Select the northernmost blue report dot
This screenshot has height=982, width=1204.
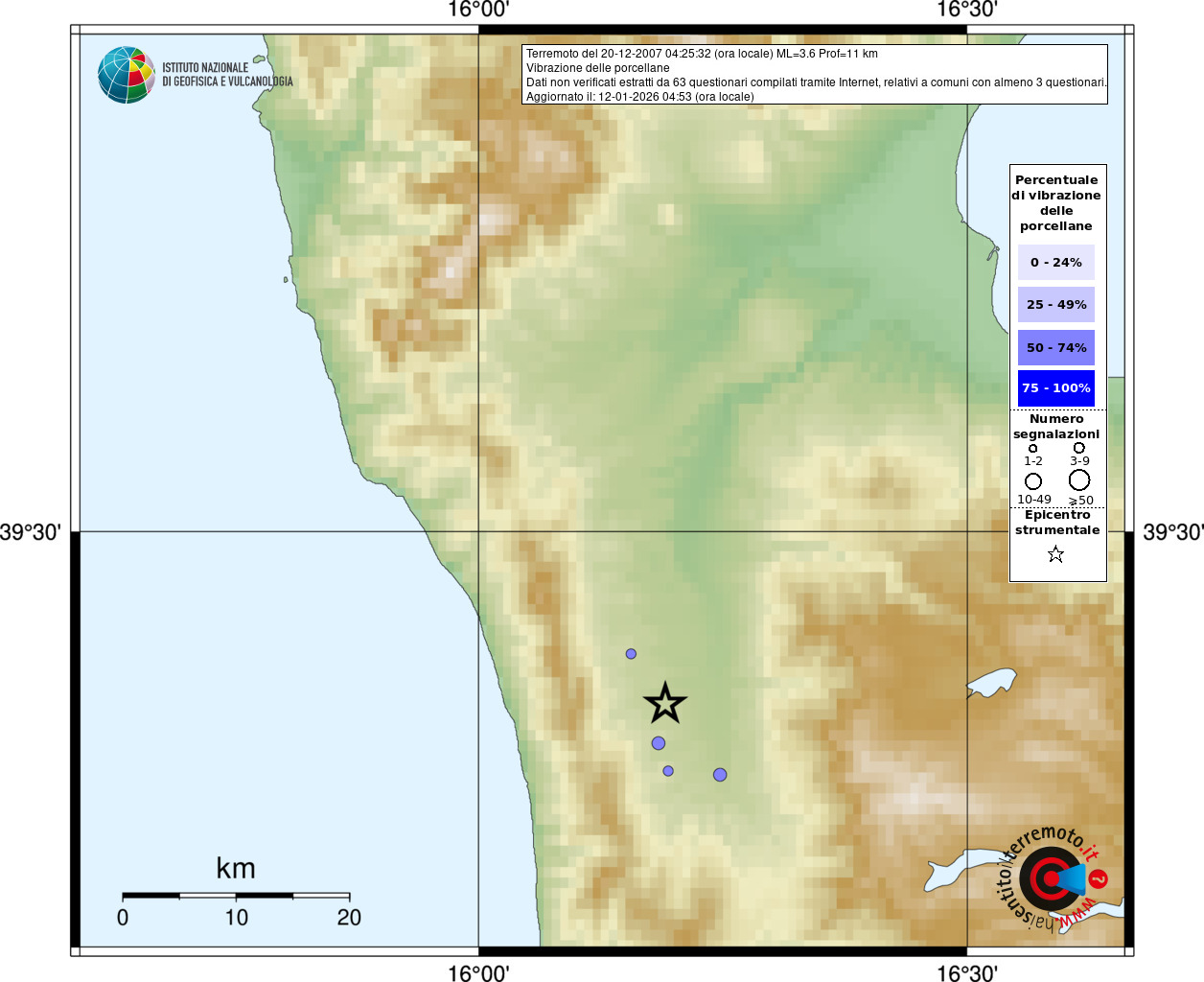pyautogui.click(x=631, y=654)
